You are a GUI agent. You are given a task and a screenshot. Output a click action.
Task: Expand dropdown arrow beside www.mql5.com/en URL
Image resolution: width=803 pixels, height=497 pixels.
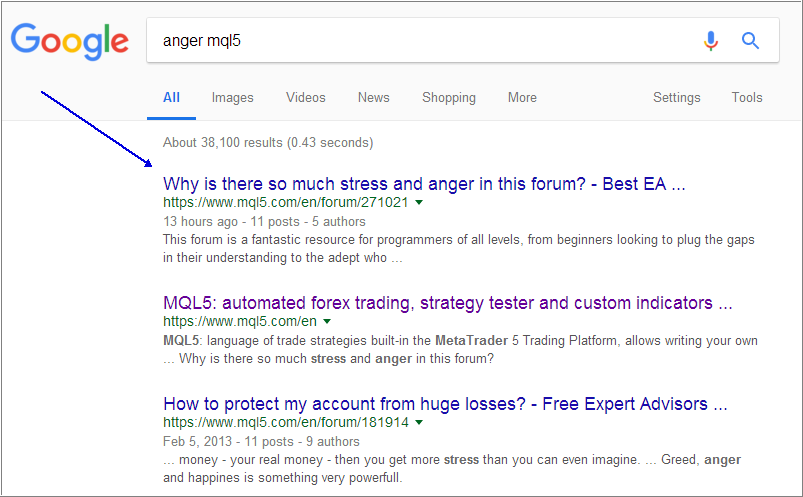[328, 322]
